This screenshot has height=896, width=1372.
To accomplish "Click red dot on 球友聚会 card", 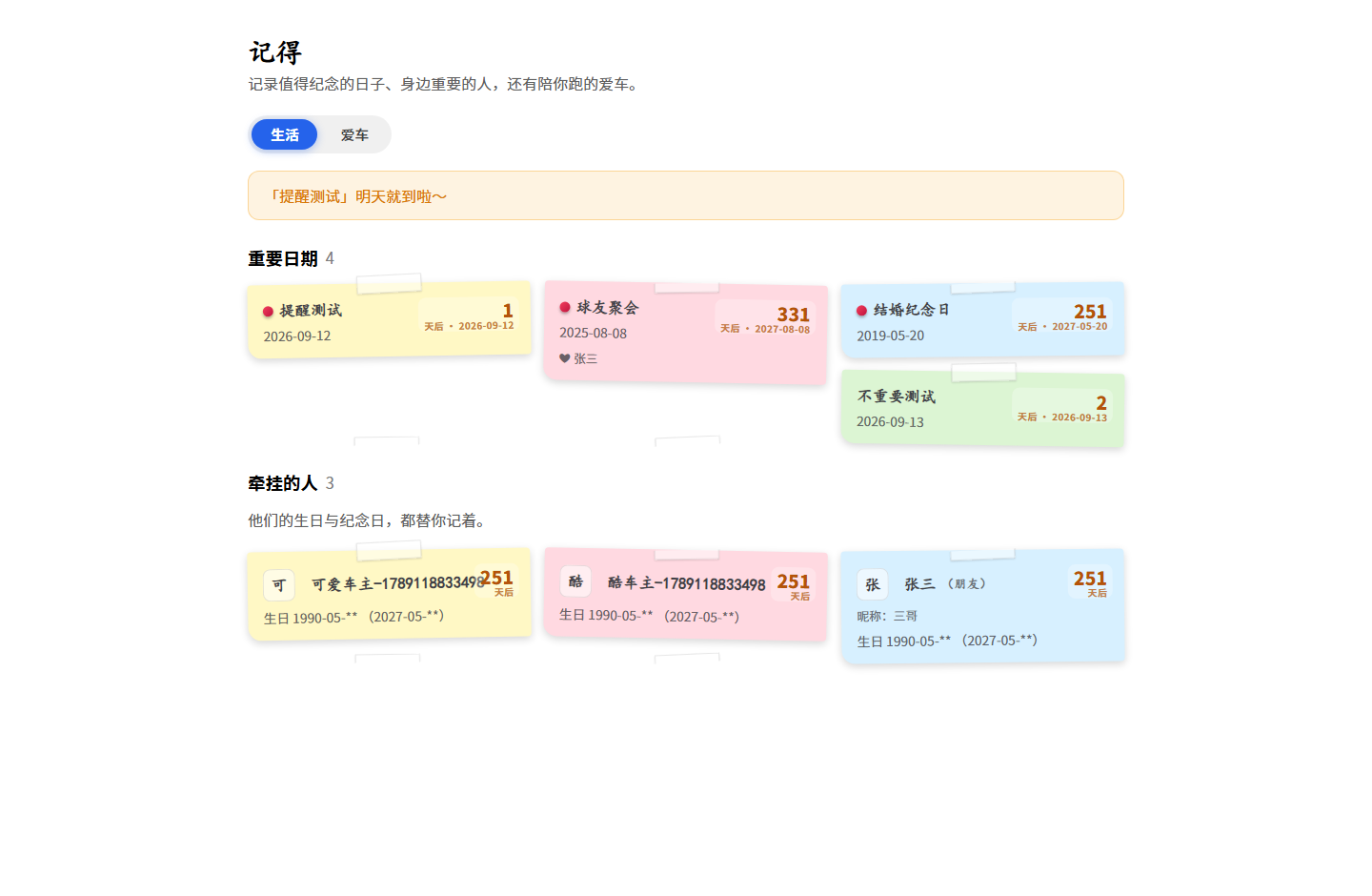I will coord(565,307).
